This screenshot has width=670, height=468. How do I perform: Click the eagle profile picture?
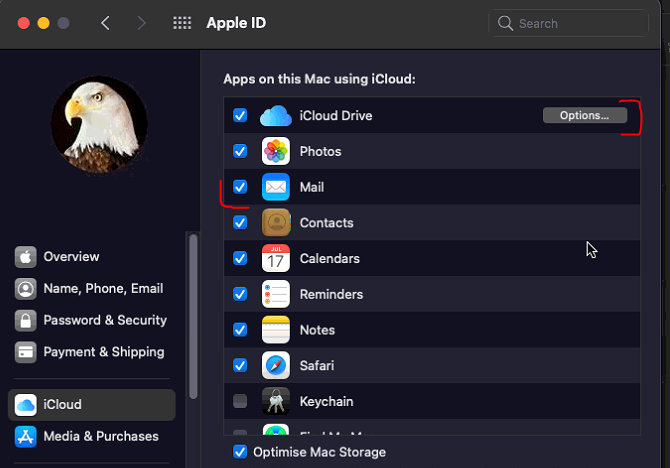click(99, 124)
